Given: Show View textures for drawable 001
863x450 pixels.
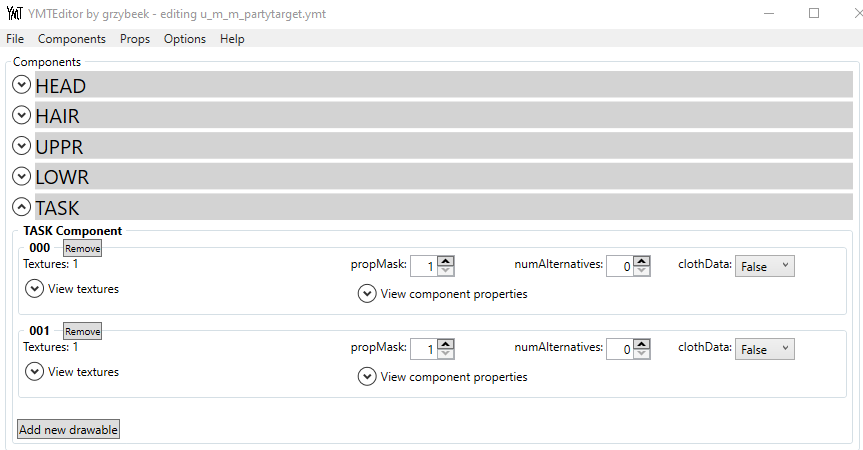Looking at the screenshot, I should 35,372.
